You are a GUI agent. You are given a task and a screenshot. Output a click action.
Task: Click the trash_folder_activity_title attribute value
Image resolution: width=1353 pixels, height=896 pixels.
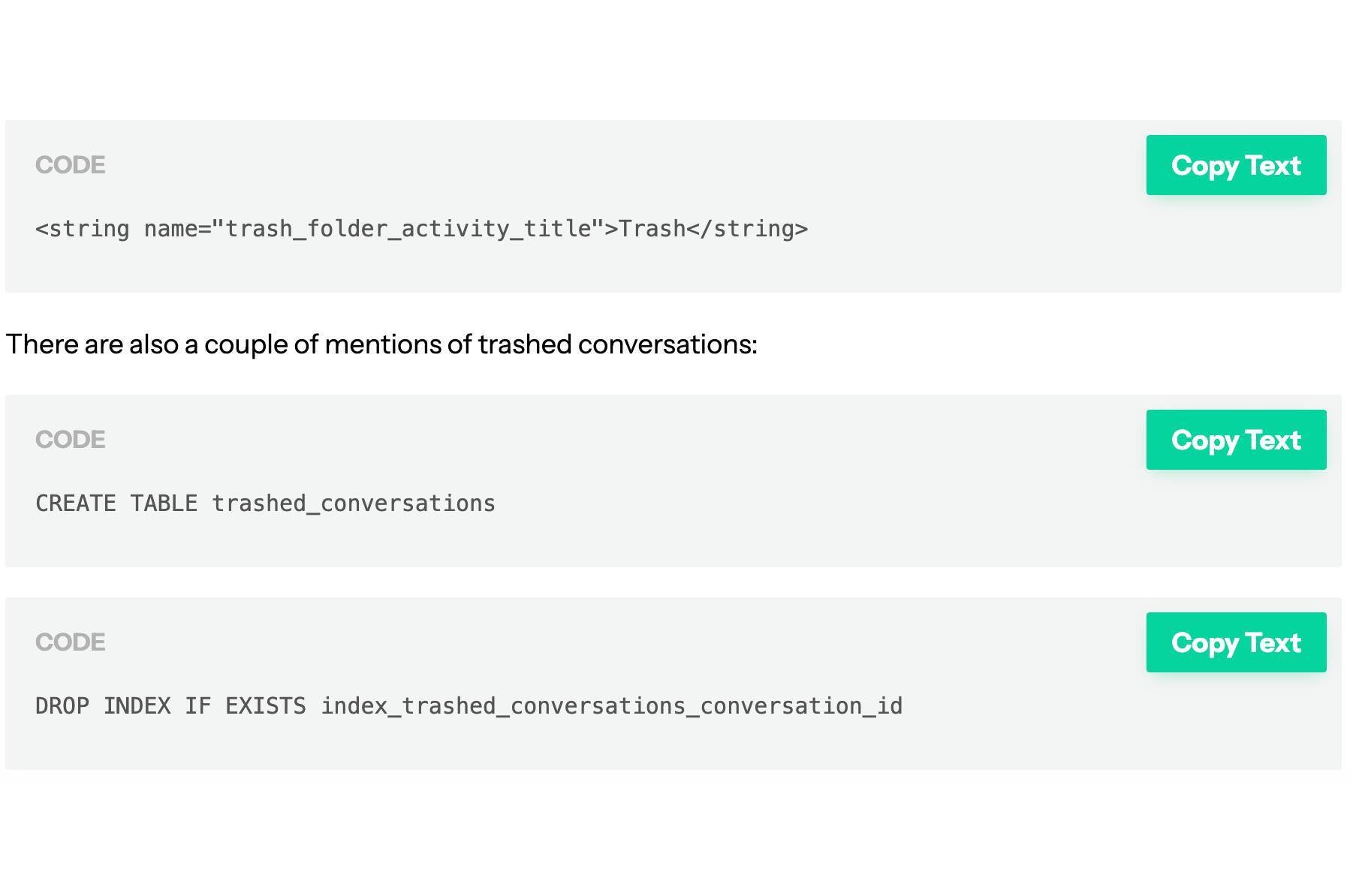(408, 229)
